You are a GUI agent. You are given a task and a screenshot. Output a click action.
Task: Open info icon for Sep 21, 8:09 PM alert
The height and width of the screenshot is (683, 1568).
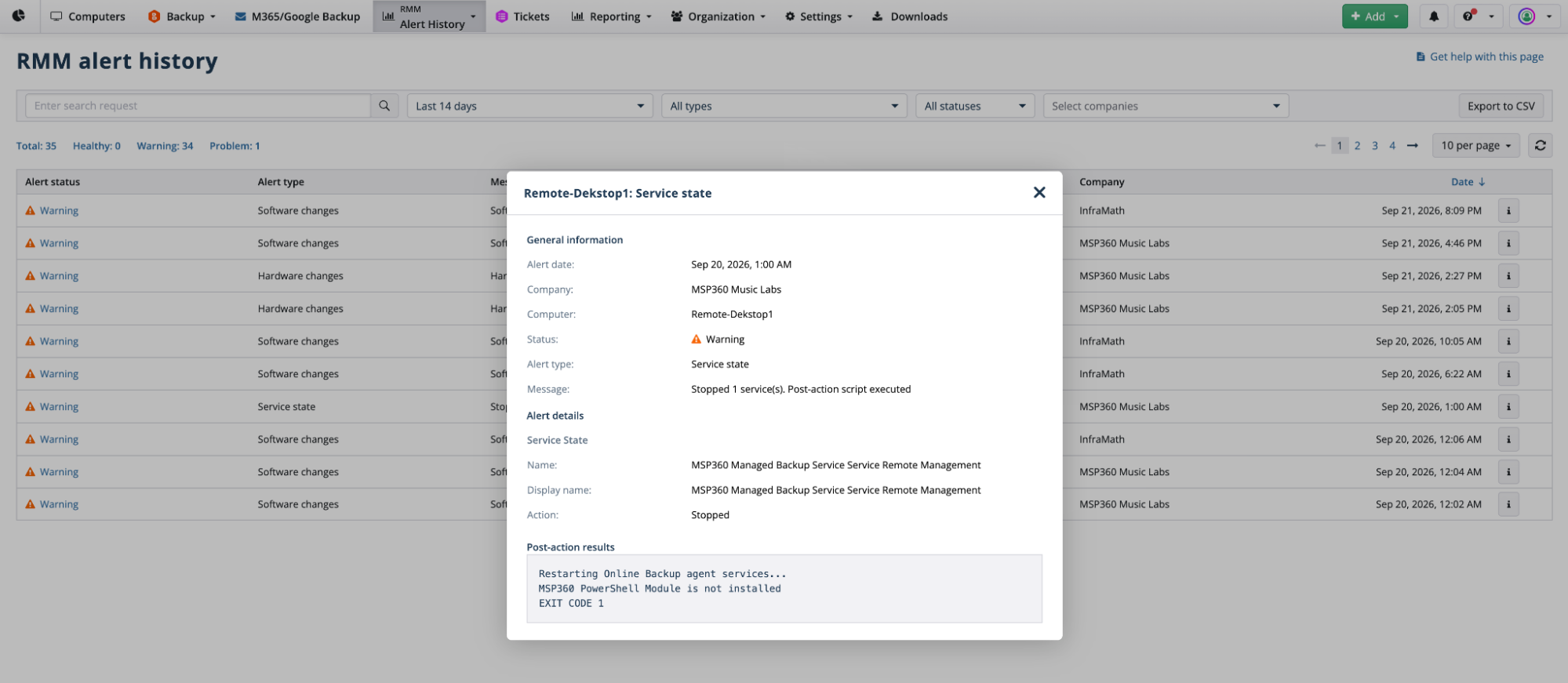1508,211
